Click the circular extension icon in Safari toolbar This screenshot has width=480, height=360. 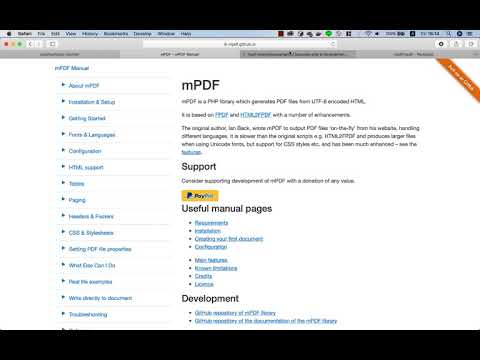(441, 44)
